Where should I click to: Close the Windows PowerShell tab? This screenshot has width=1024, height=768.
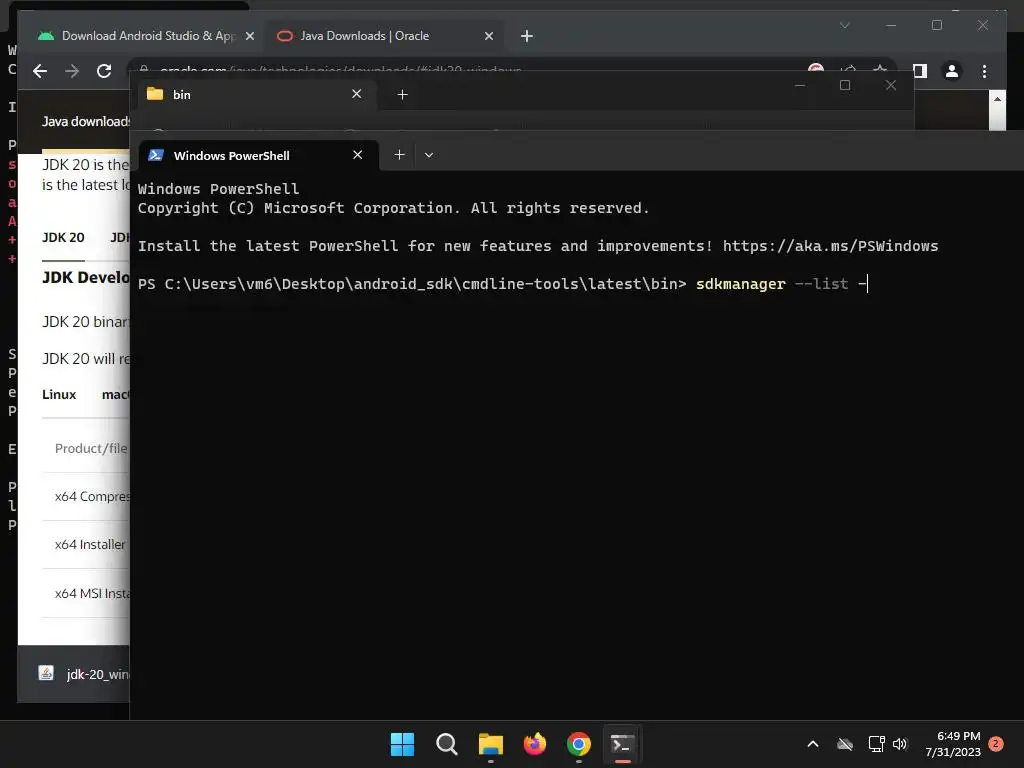click(357, 155)
